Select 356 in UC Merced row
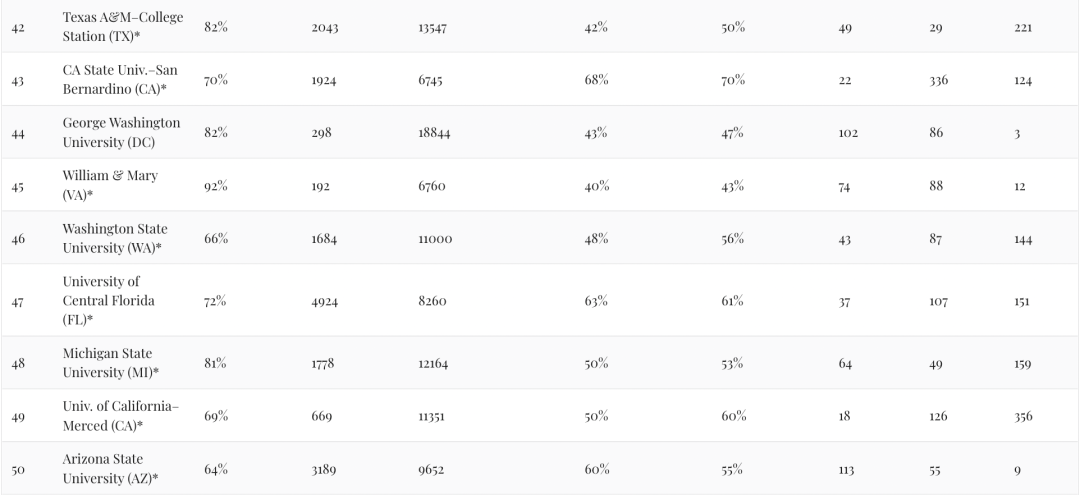 pyautogui.click(x=1022, y=416)
